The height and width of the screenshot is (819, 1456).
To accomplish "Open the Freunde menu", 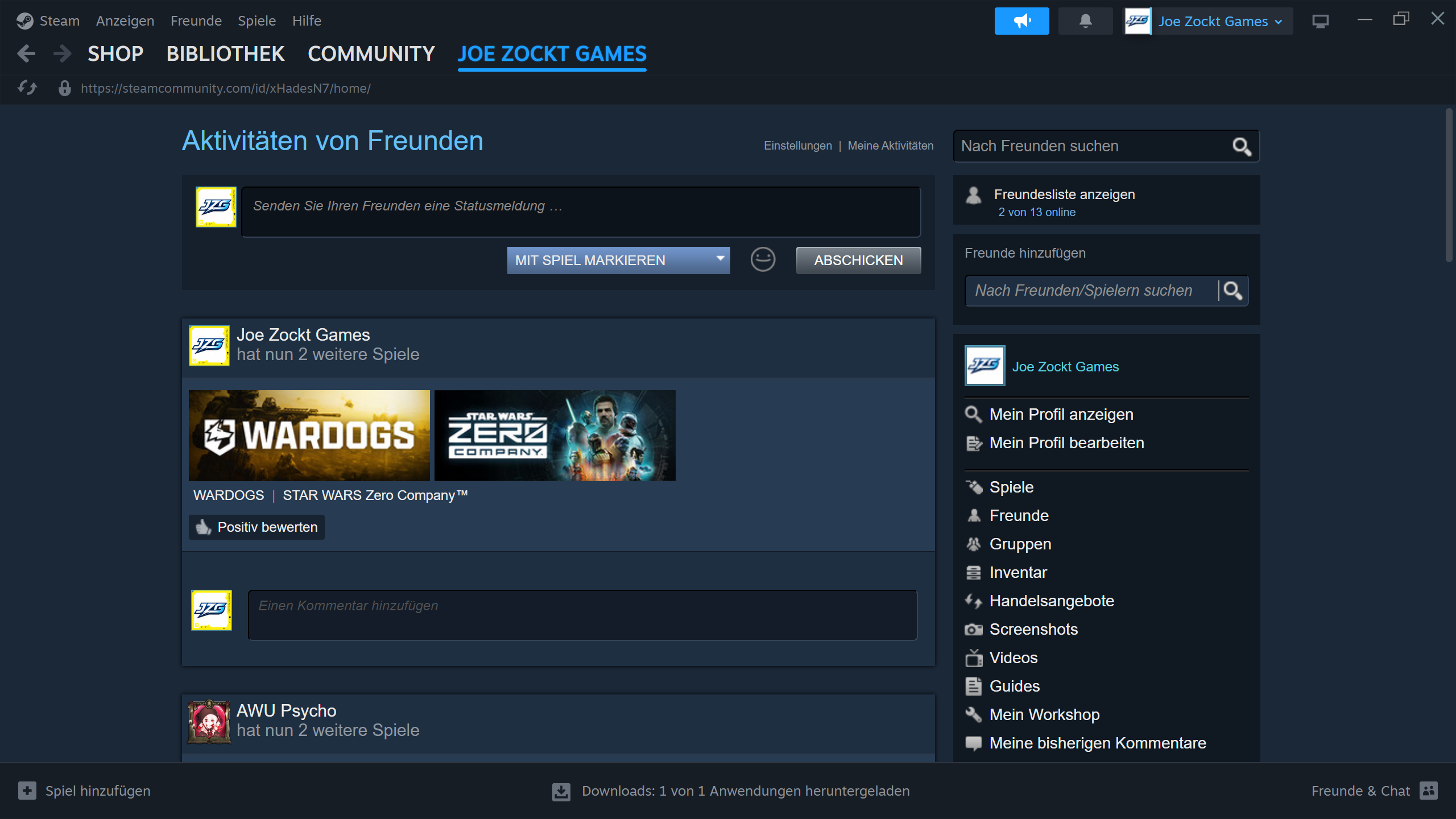I will [196, 21].
